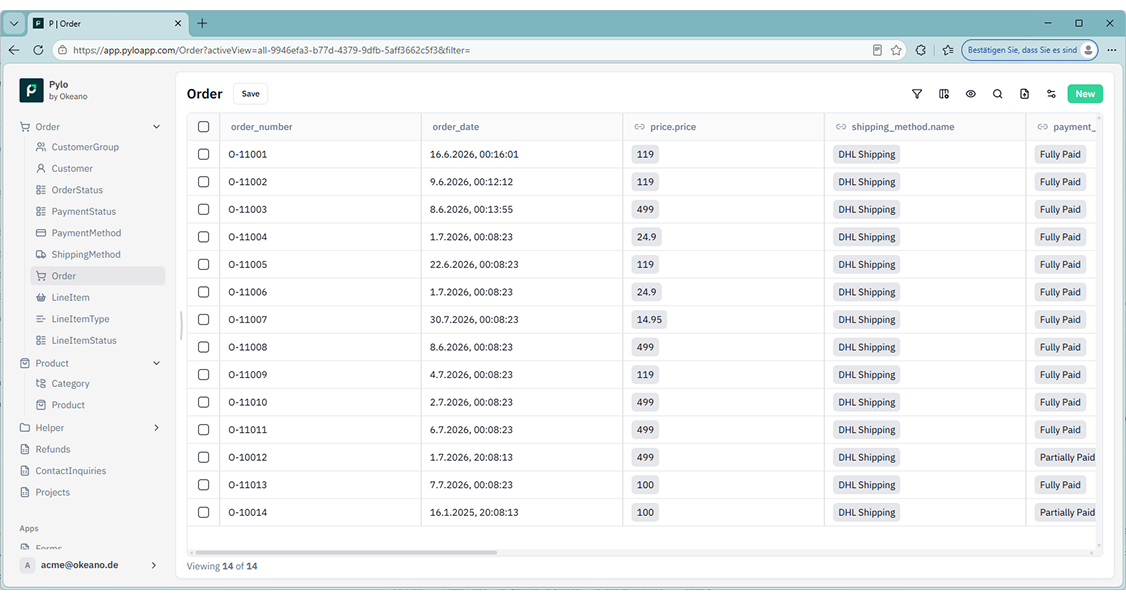
Task: Expand the Helper group chevron
Action: tap(157, 428)
